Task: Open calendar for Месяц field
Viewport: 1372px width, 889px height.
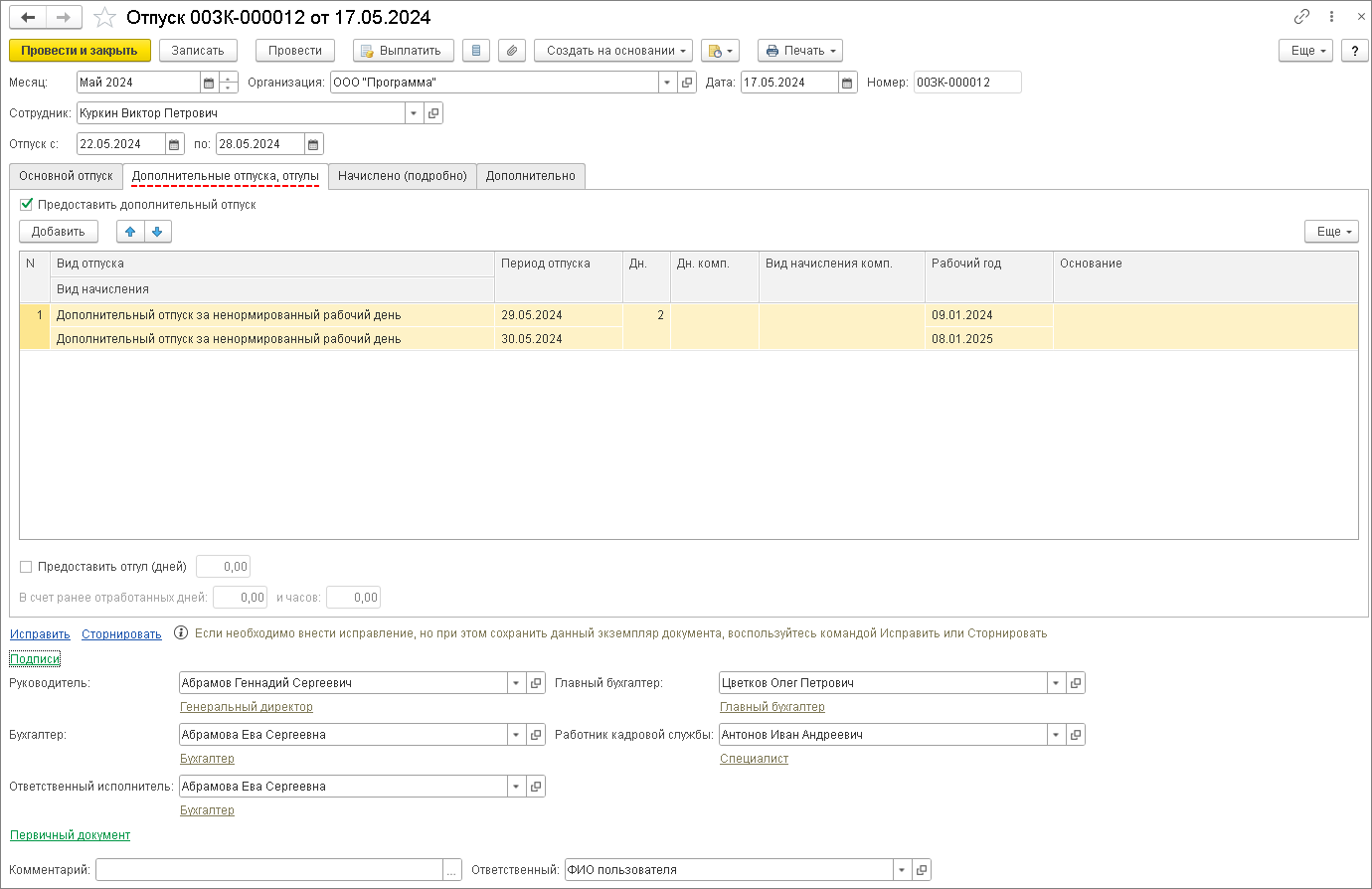Action: (209, 83)
